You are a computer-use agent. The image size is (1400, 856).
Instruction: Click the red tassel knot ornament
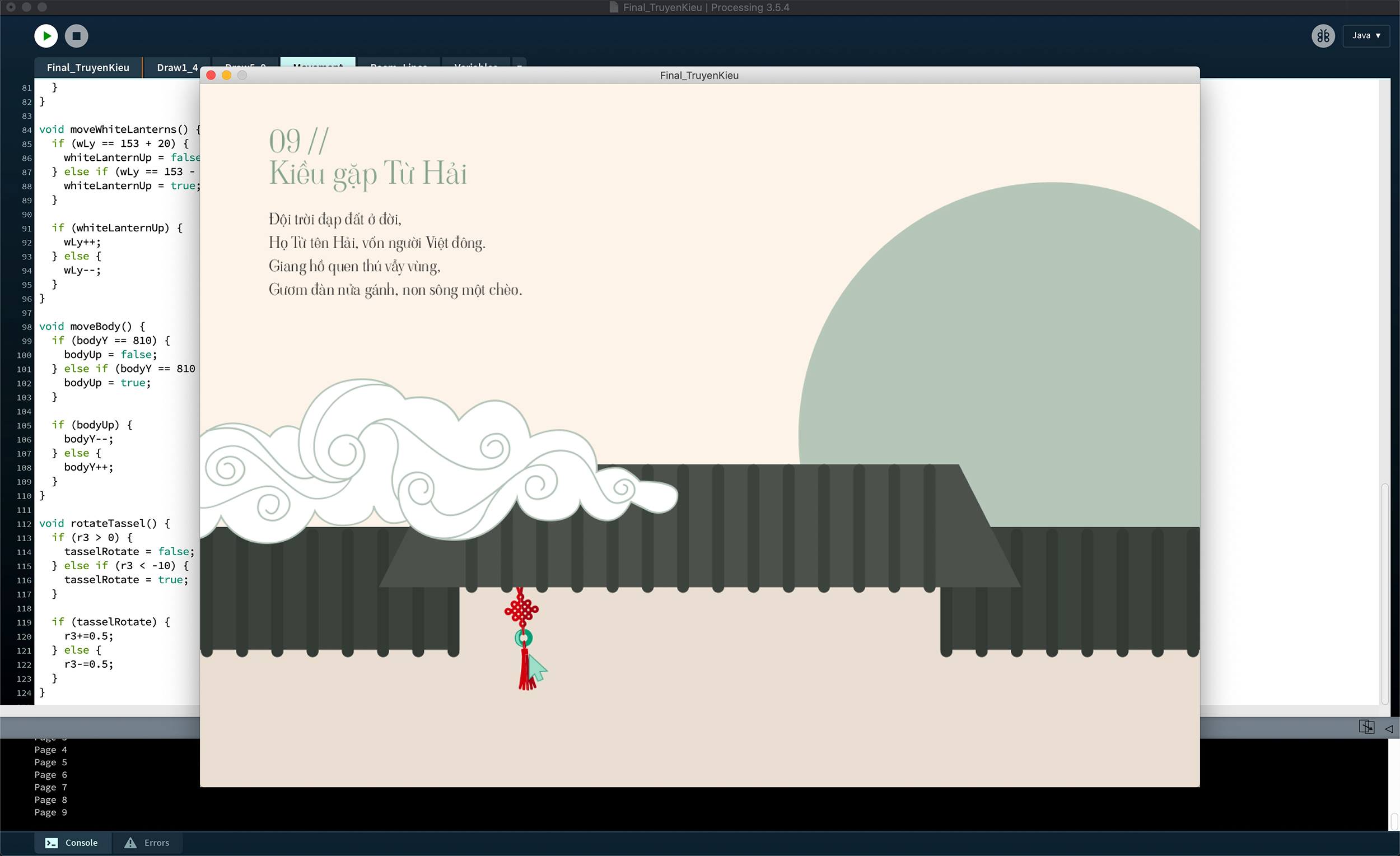click(x=521, y=611)
